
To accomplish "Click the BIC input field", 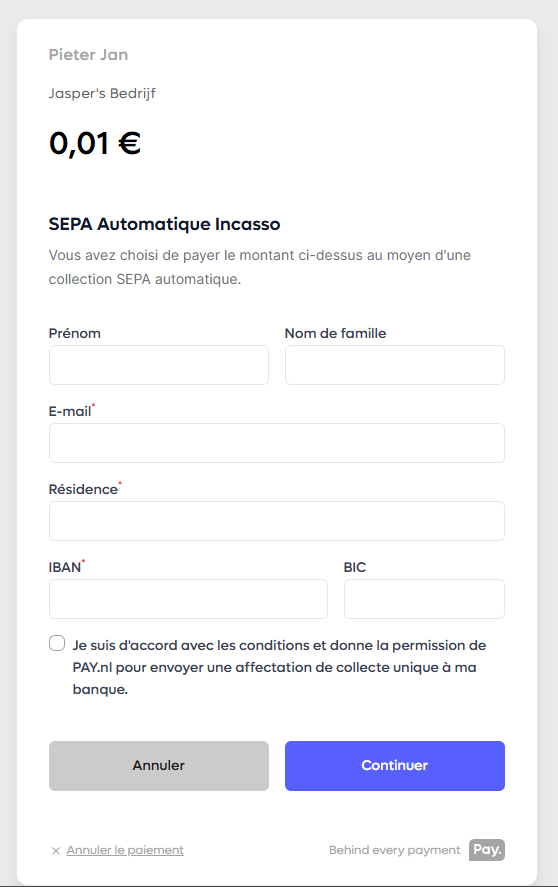I will click(x=424, y=599).
